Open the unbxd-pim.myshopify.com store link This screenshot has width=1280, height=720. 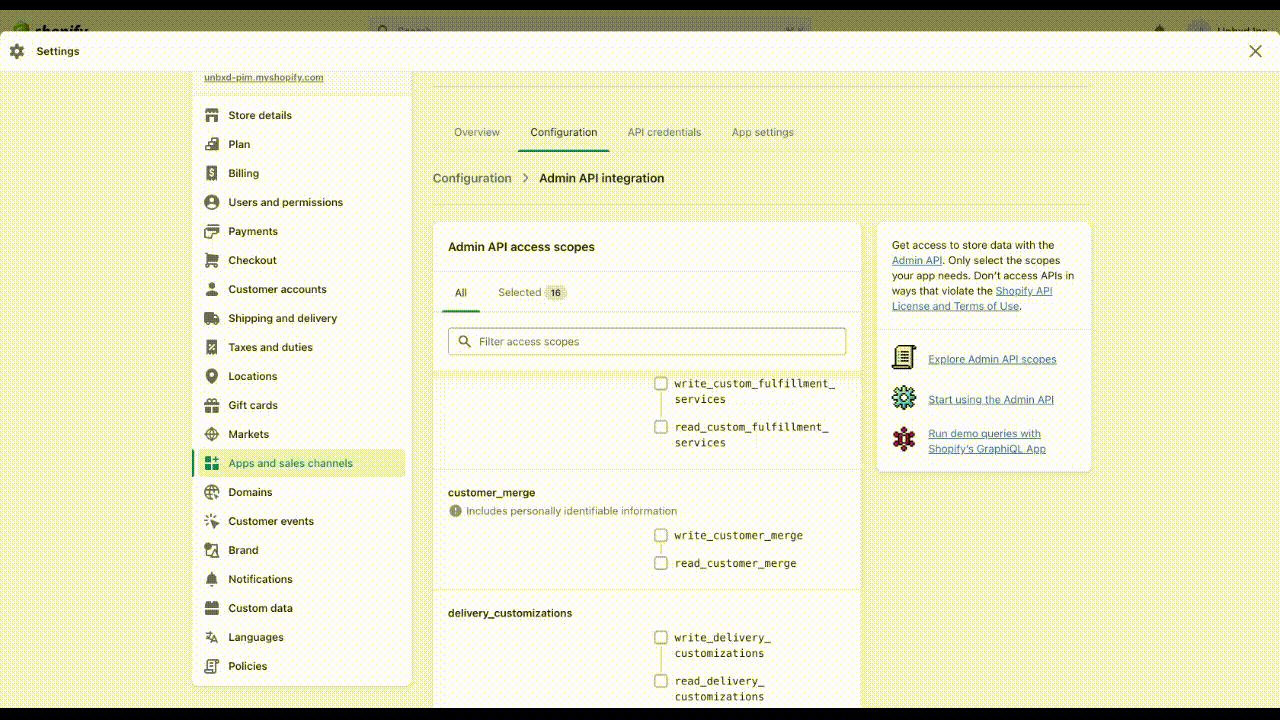pos(264,77)
